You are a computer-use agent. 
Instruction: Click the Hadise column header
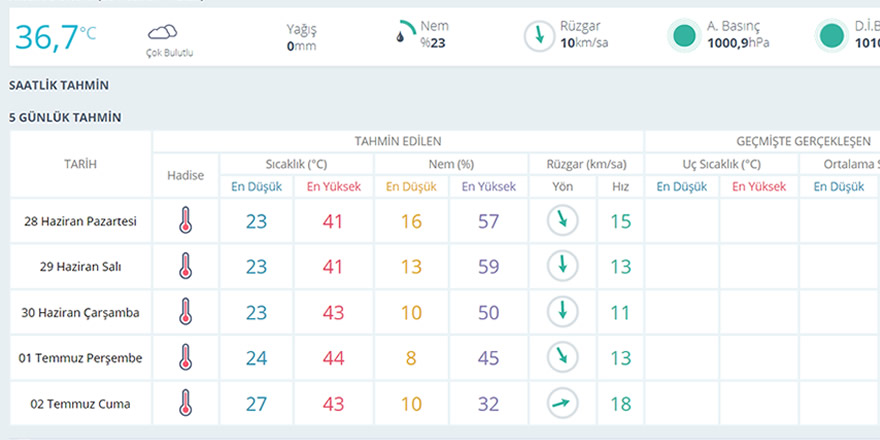[x=185, y=175]
